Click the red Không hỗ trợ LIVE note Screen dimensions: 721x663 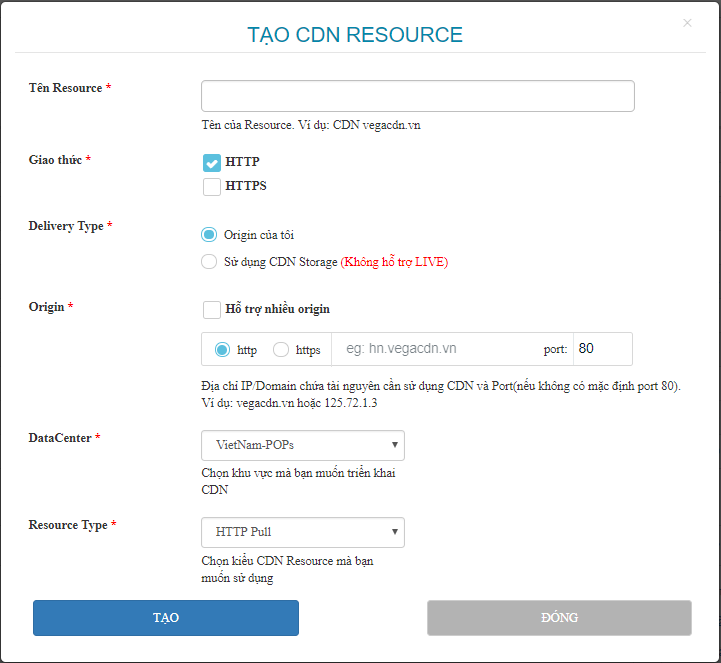tap(394, 262)
